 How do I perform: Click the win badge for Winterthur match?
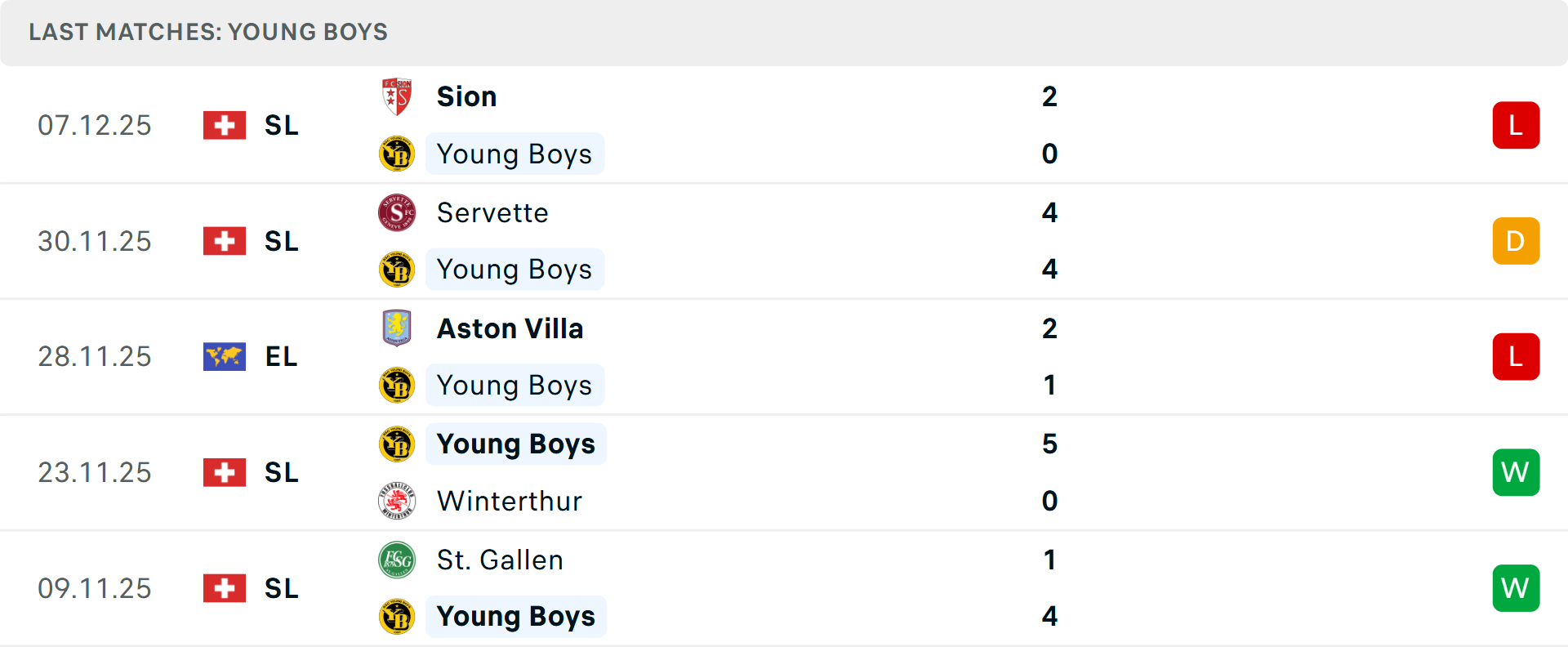tap(1516, 472)
